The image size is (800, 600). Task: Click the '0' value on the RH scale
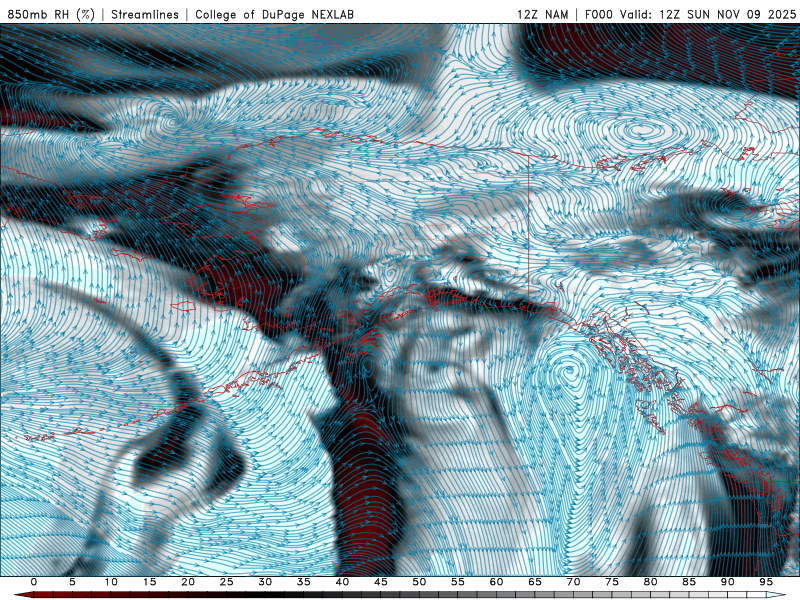(34, 582)
